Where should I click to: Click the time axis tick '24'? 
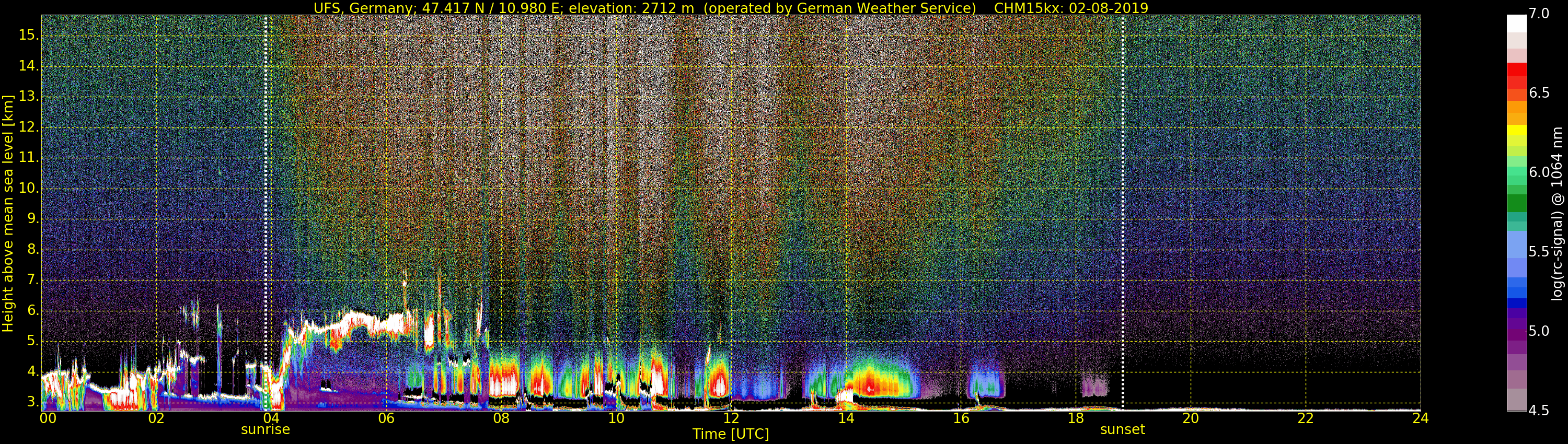coord(1420,418)
